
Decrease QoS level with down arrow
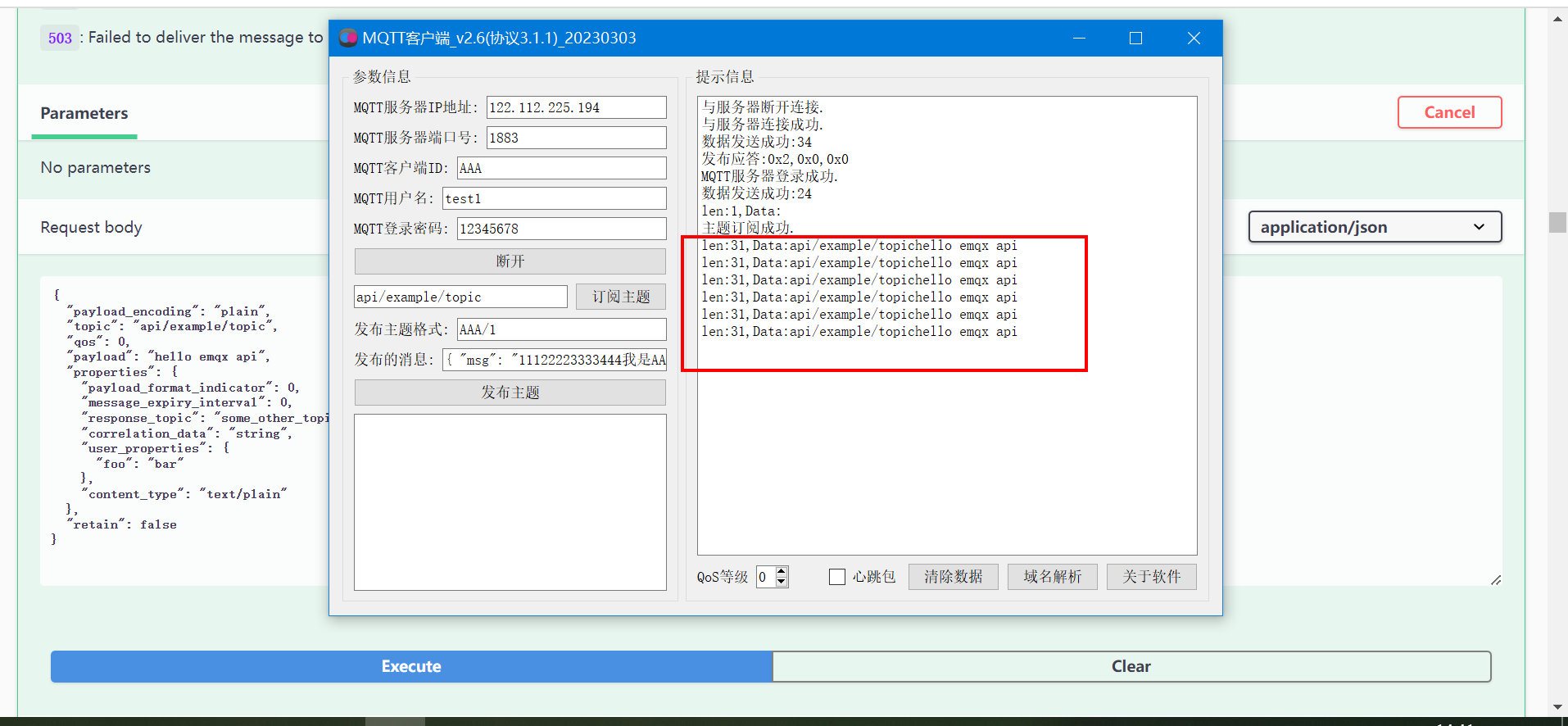[x=782, y=583]
